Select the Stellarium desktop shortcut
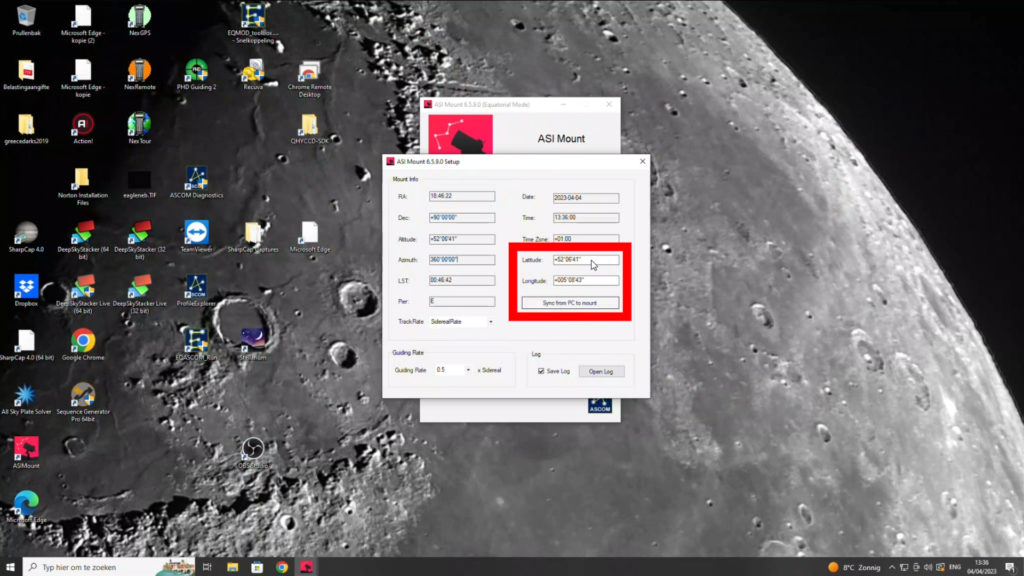The width and height of the screenshot is (1024, 576). coord(253,346)
